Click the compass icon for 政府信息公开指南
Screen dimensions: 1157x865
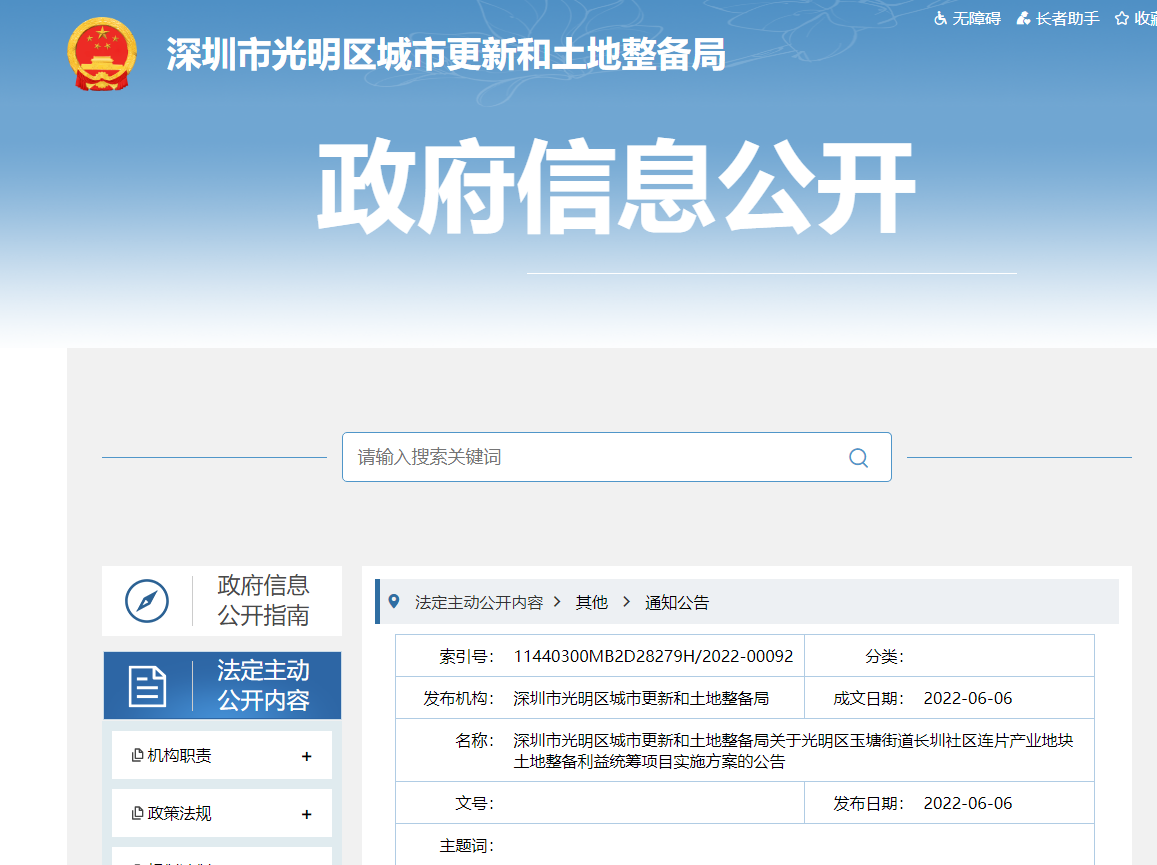[147, 601]
